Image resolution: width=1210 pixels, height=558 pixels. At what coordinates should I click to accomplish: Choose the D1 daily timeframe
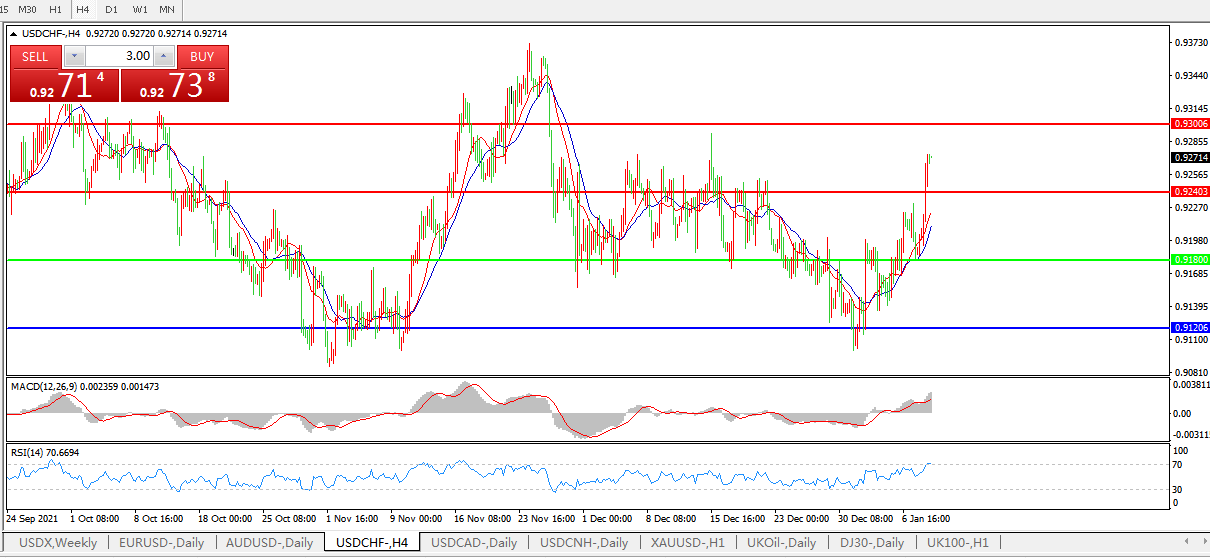click(111, 9)
